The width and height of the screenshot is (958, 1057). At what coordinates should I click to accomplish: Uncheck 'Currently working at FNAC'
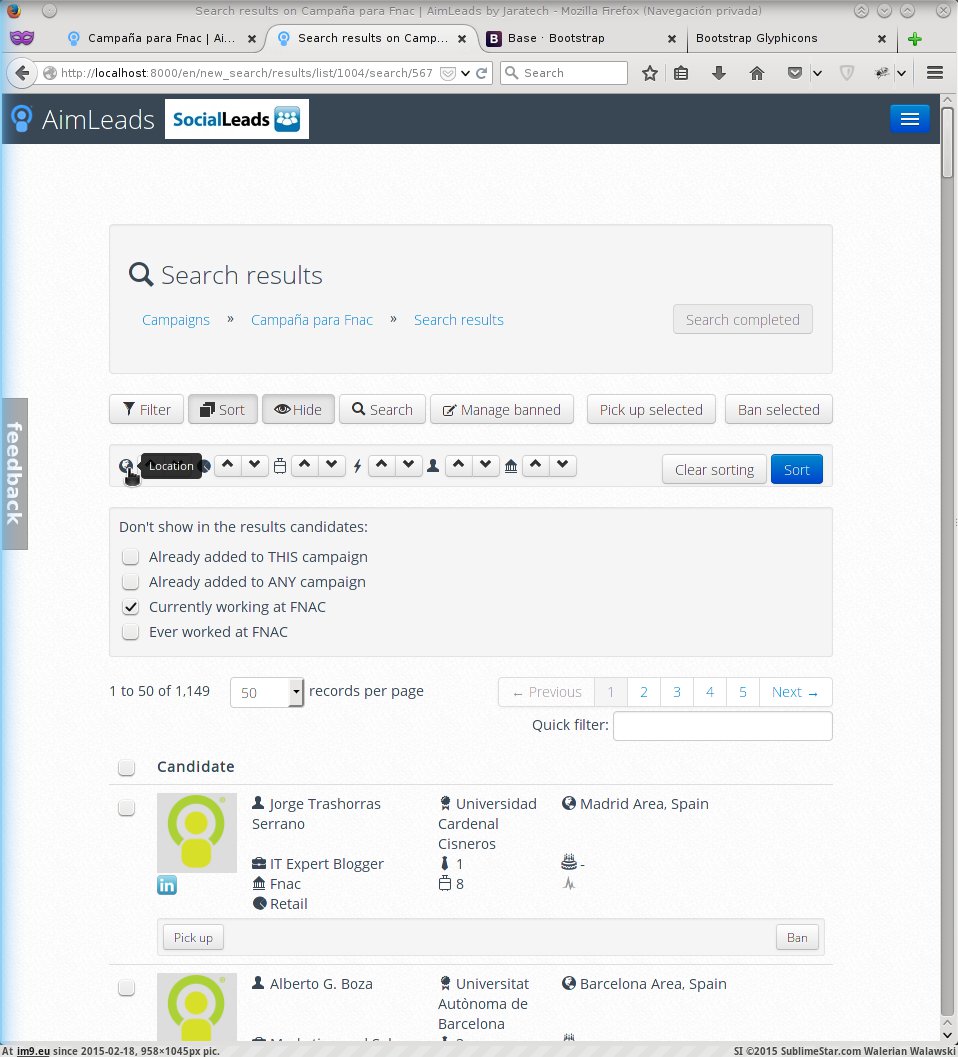130,607
